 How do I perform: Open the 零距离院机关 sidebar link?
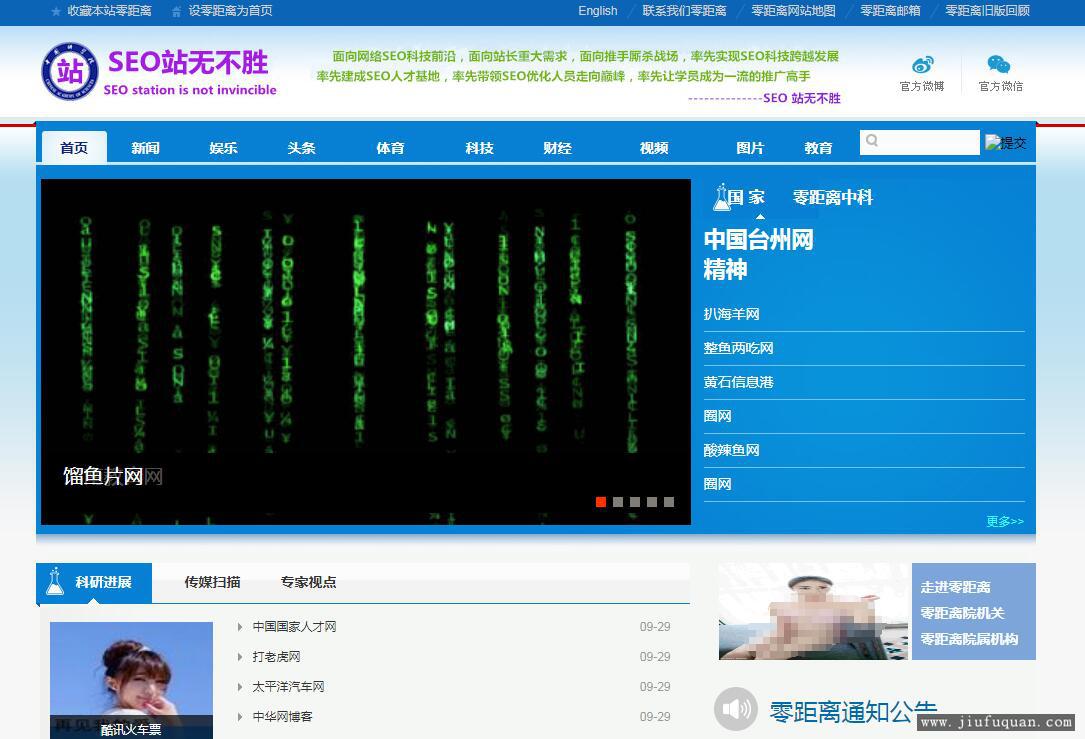(x=962, y=613)
